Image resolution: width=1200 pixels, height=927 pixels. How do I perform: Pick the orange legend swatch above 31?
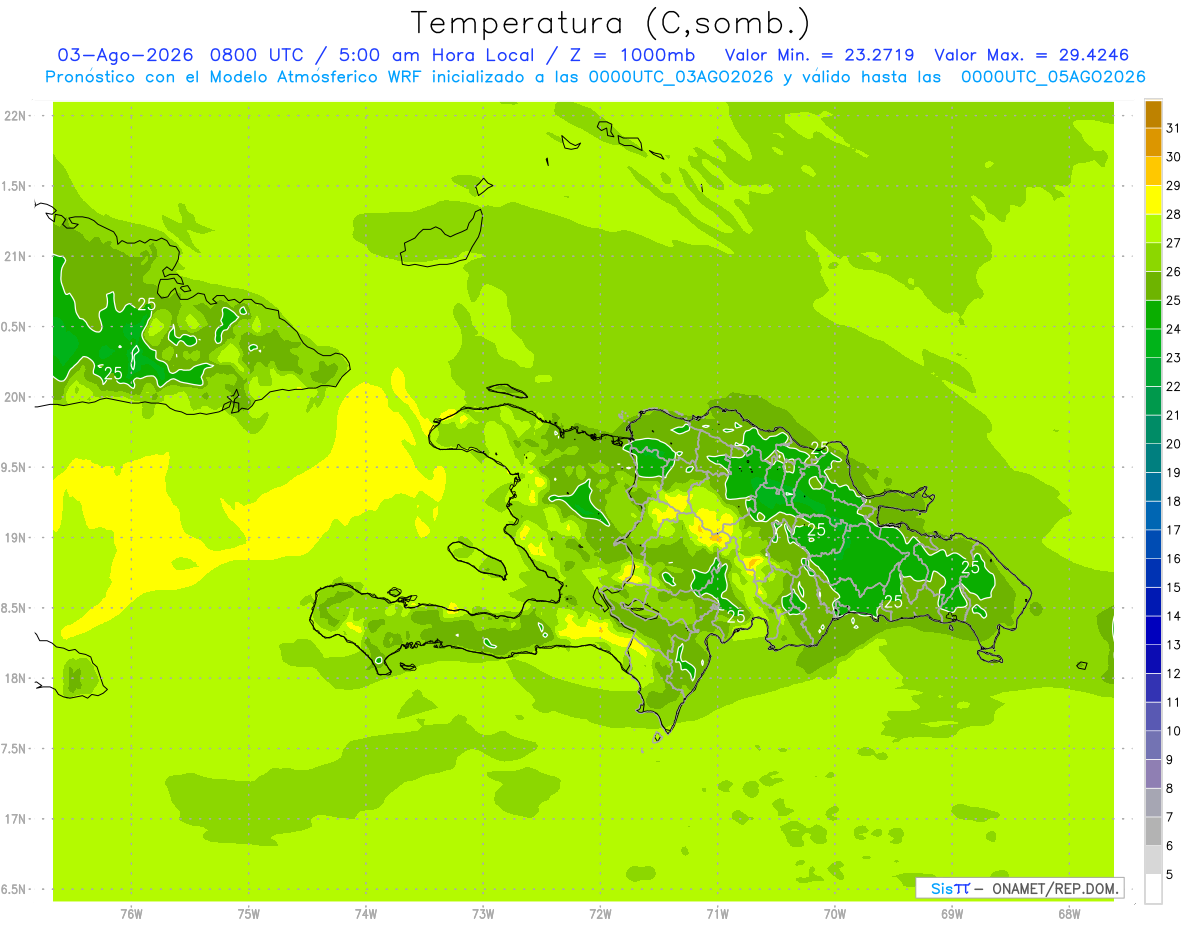pyautogui.click(x=1153, y=113)
